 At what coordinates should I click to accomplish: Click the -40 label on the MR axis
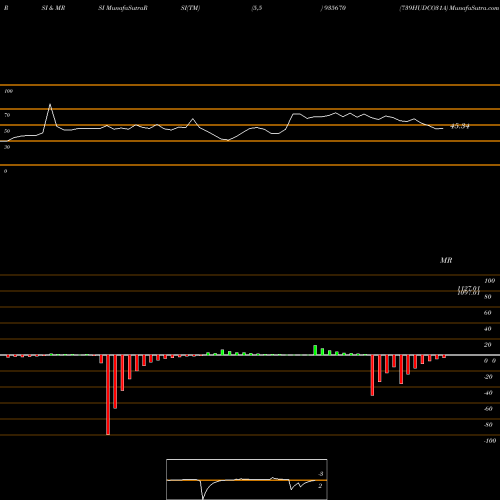(488, 393)
